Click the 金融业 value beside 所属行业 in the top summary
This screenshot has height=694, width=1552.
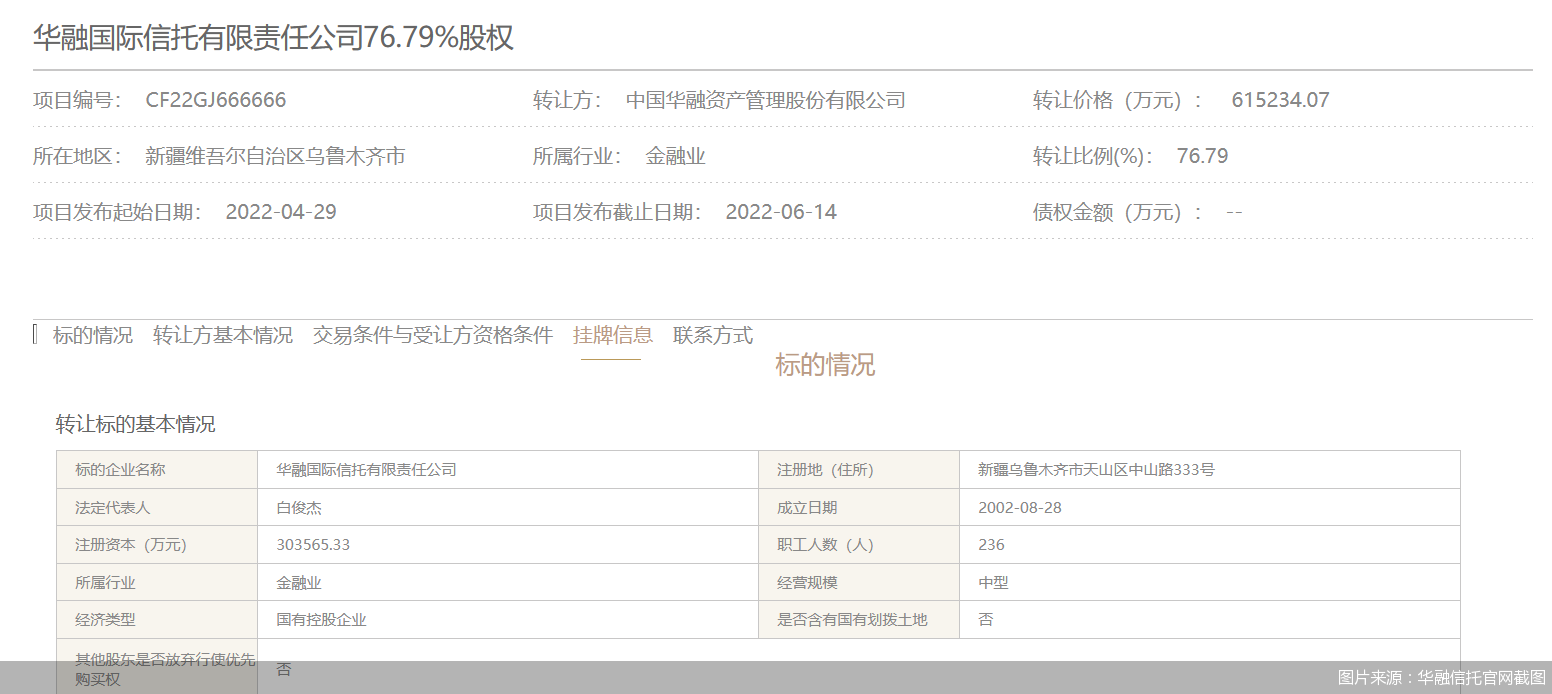(676, 156)
